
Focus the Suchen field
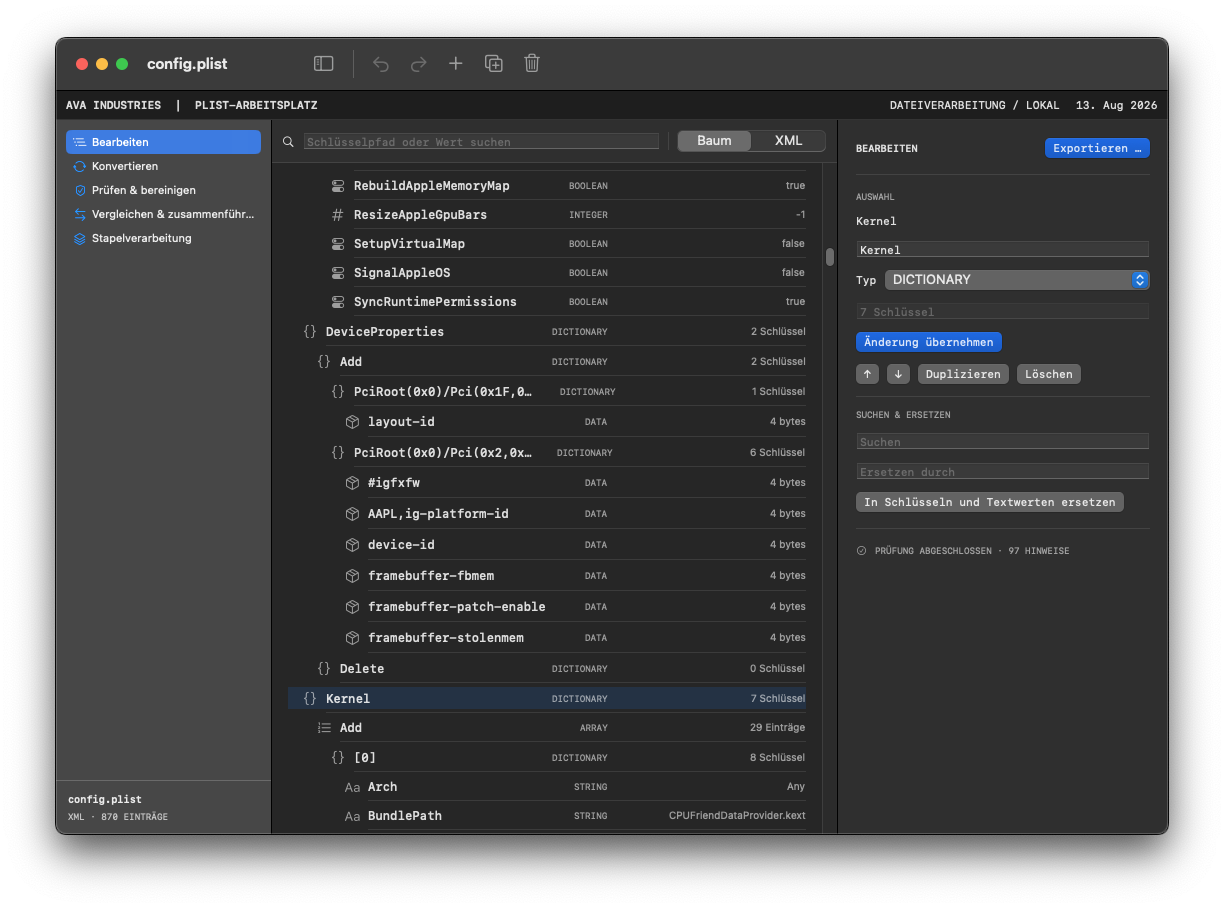point(1002,441)
